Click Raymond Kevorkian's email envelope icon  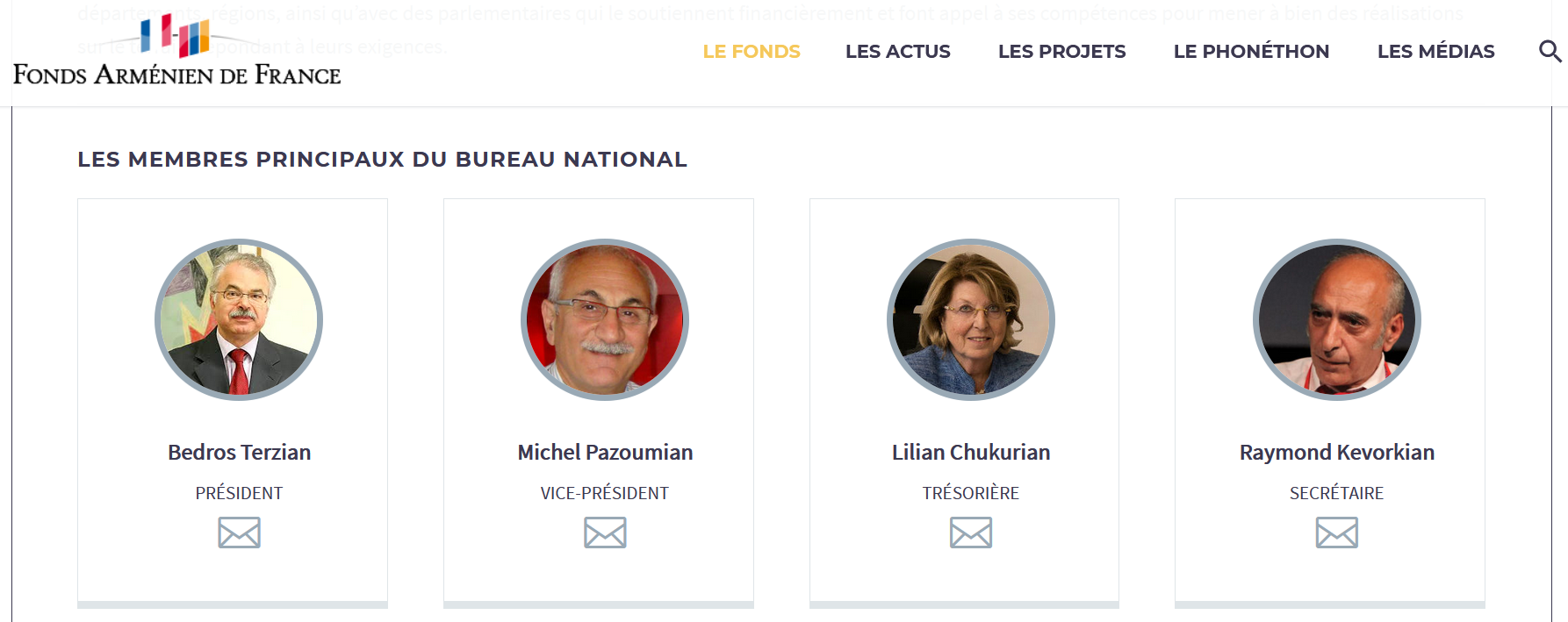[x=1336, y=533]
